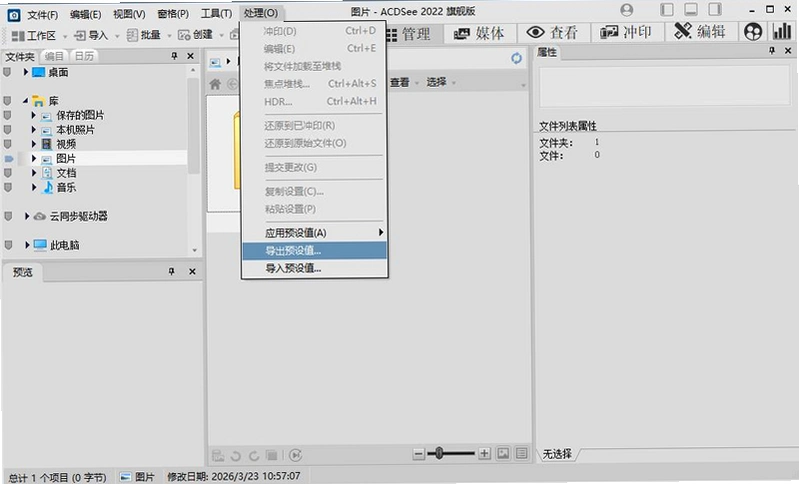The width and height of the screenshot is (799, 484).
Task: Collapse the 库 tree node
Action: (x=25, y=101)
